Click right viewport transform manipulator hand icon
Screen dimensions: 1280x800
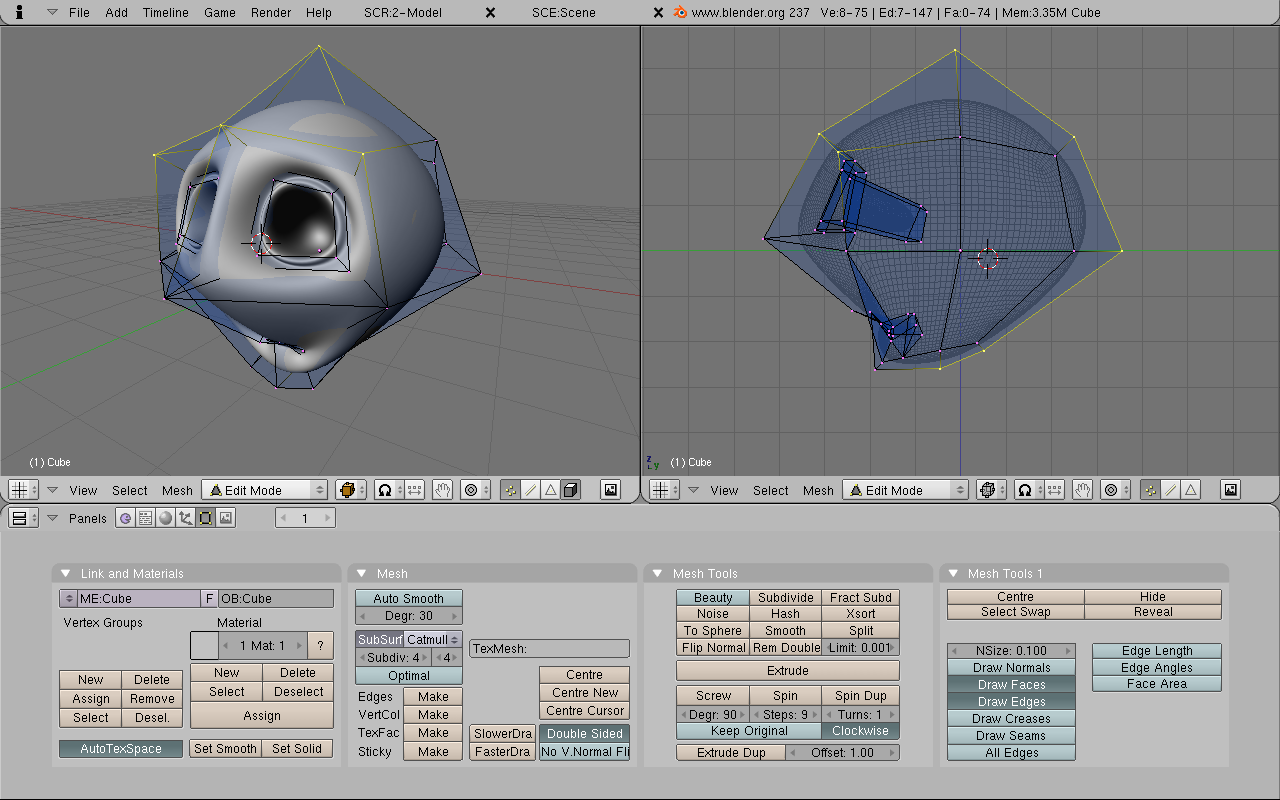pyautogui.click(x=1083, y=490)
